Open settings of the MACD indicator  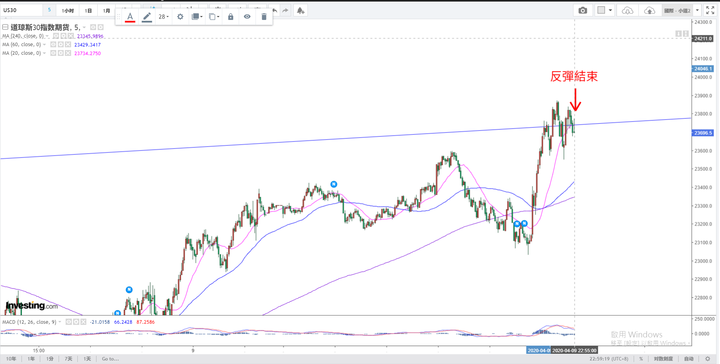tap(76, 322)
